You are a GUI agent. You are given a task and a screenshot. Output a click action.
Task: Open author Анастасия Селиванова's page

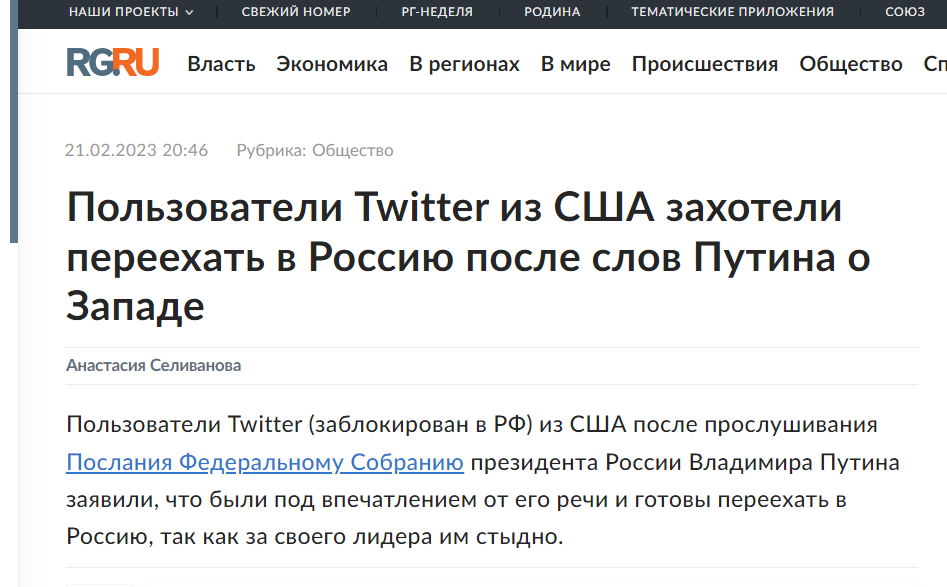153,365
